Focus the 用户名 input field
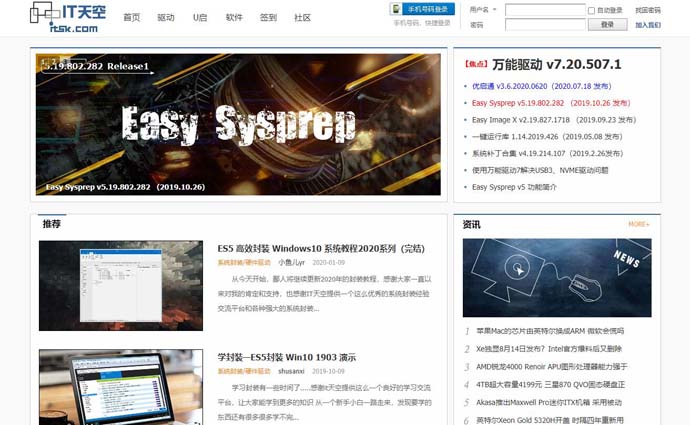 click(545, 10)
